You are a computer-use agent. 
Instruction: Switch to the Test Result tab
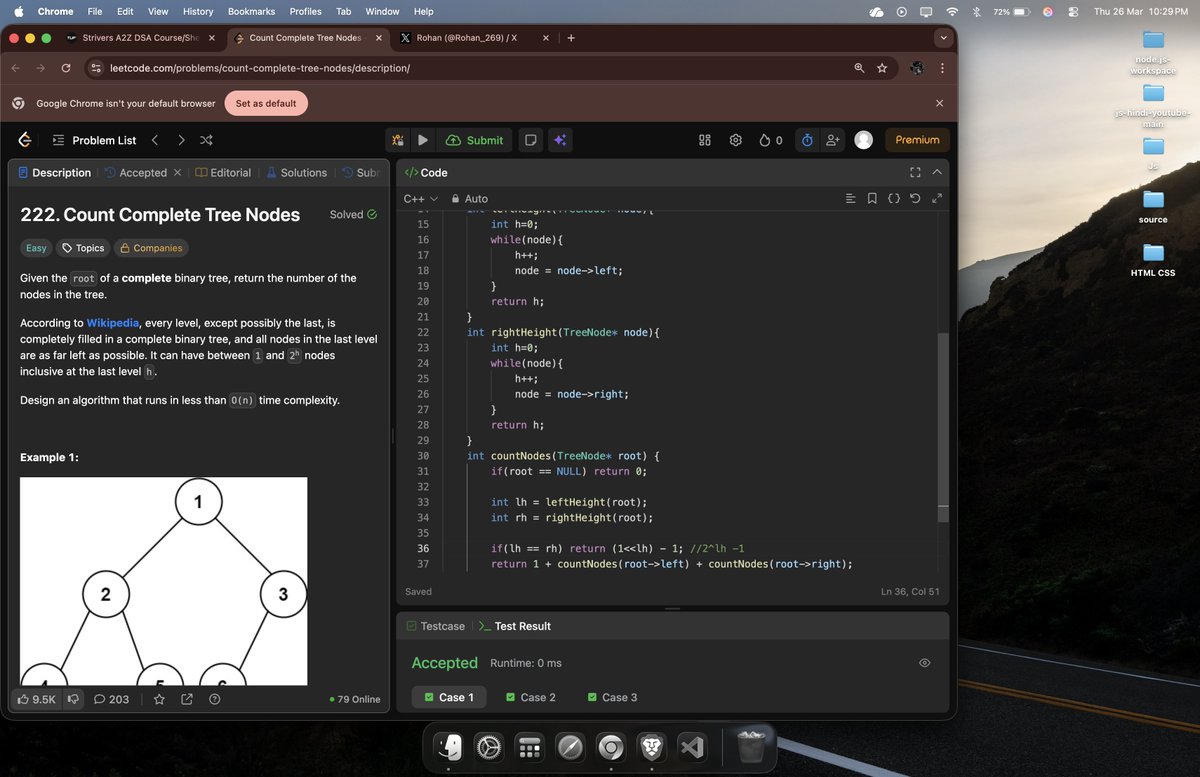(515, 626)
